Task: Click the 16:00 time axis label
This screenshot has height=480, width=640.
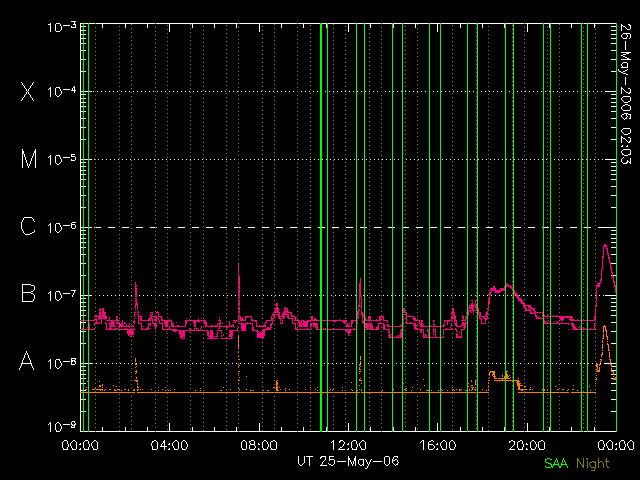Action: pos(438,445)
